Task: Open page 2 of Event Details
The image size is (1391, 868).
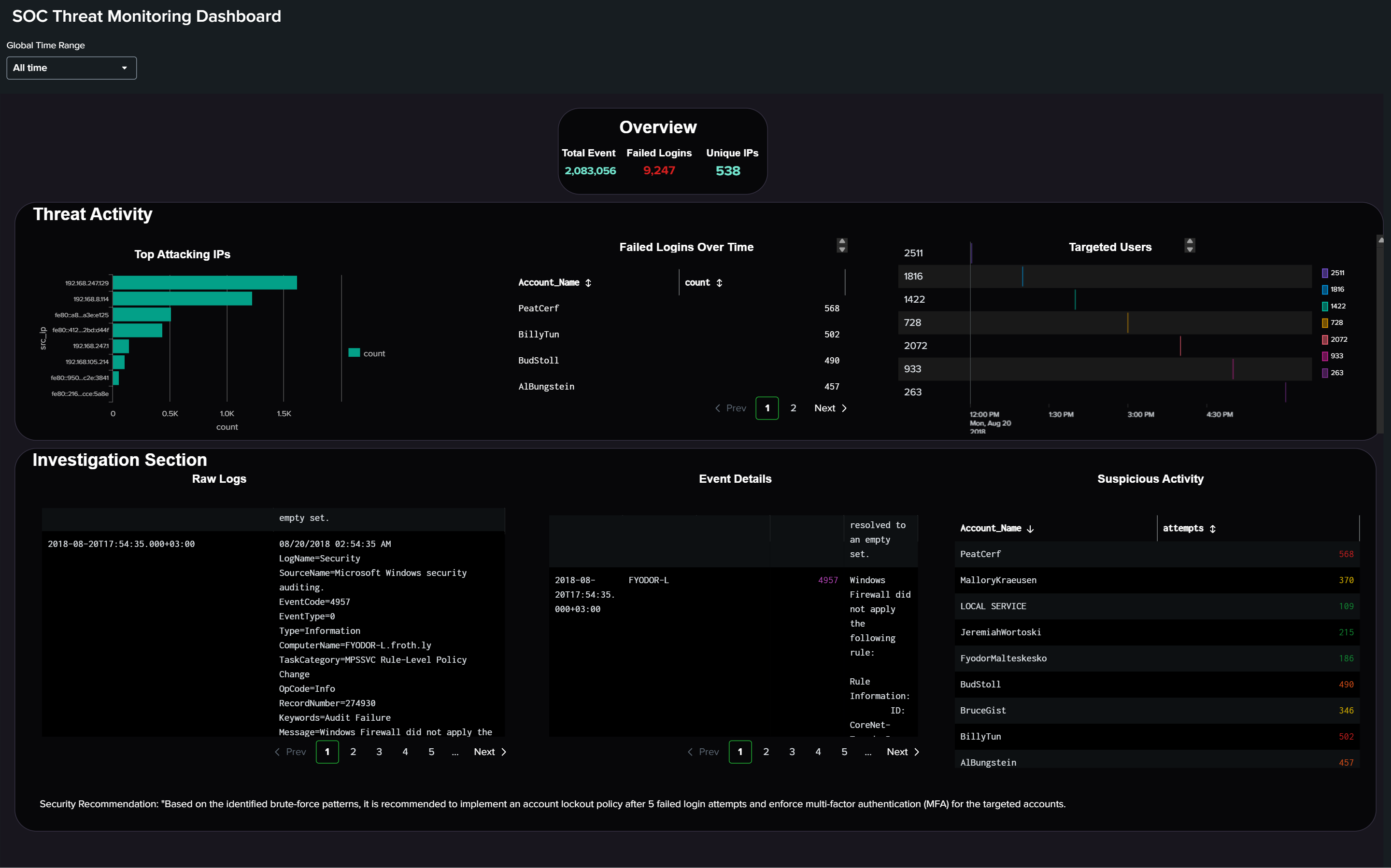Action: tap(766, 752)
